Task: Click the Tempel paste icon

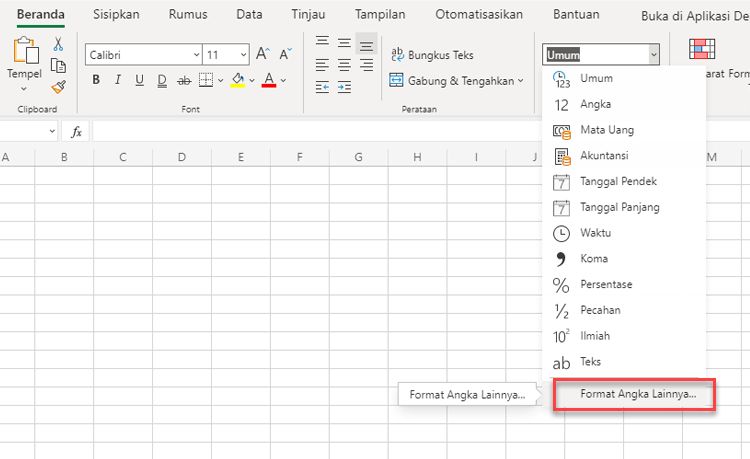Action: 26,51
